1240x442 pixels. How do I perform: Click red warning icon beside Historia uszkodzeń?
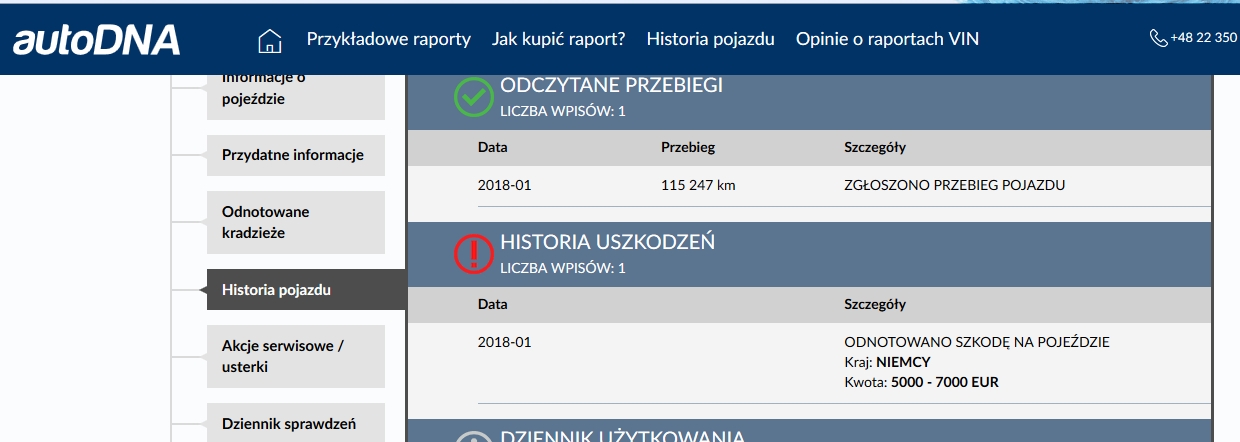point(472,254)
